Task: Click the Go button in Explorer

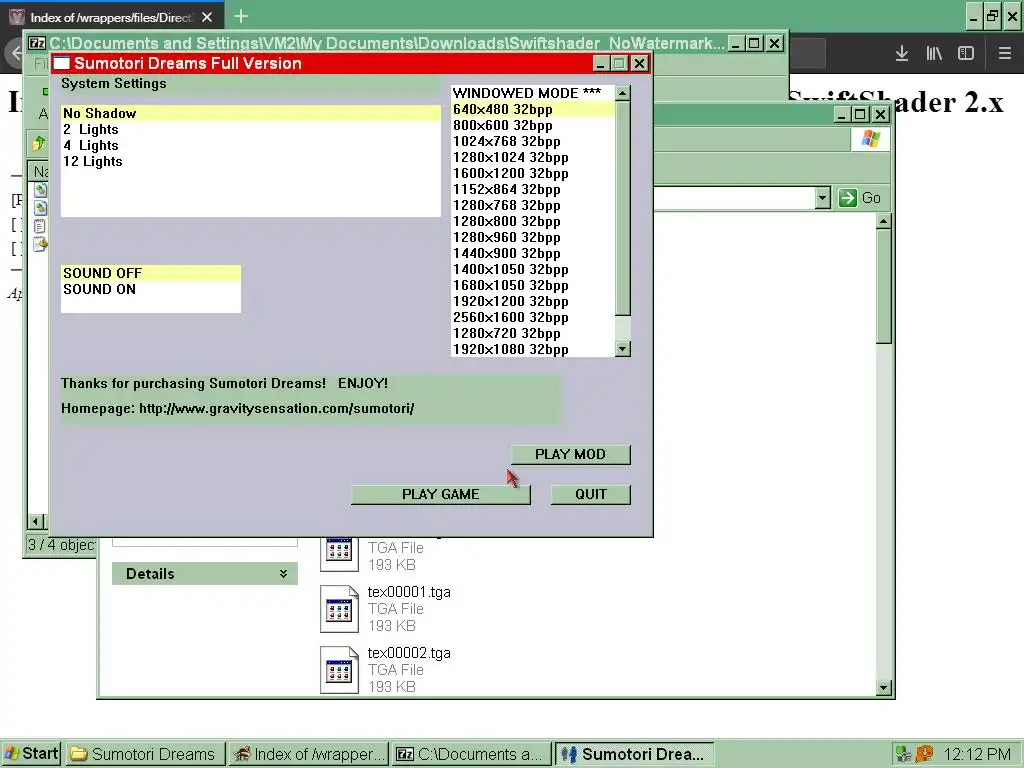Action: (860, 198)
